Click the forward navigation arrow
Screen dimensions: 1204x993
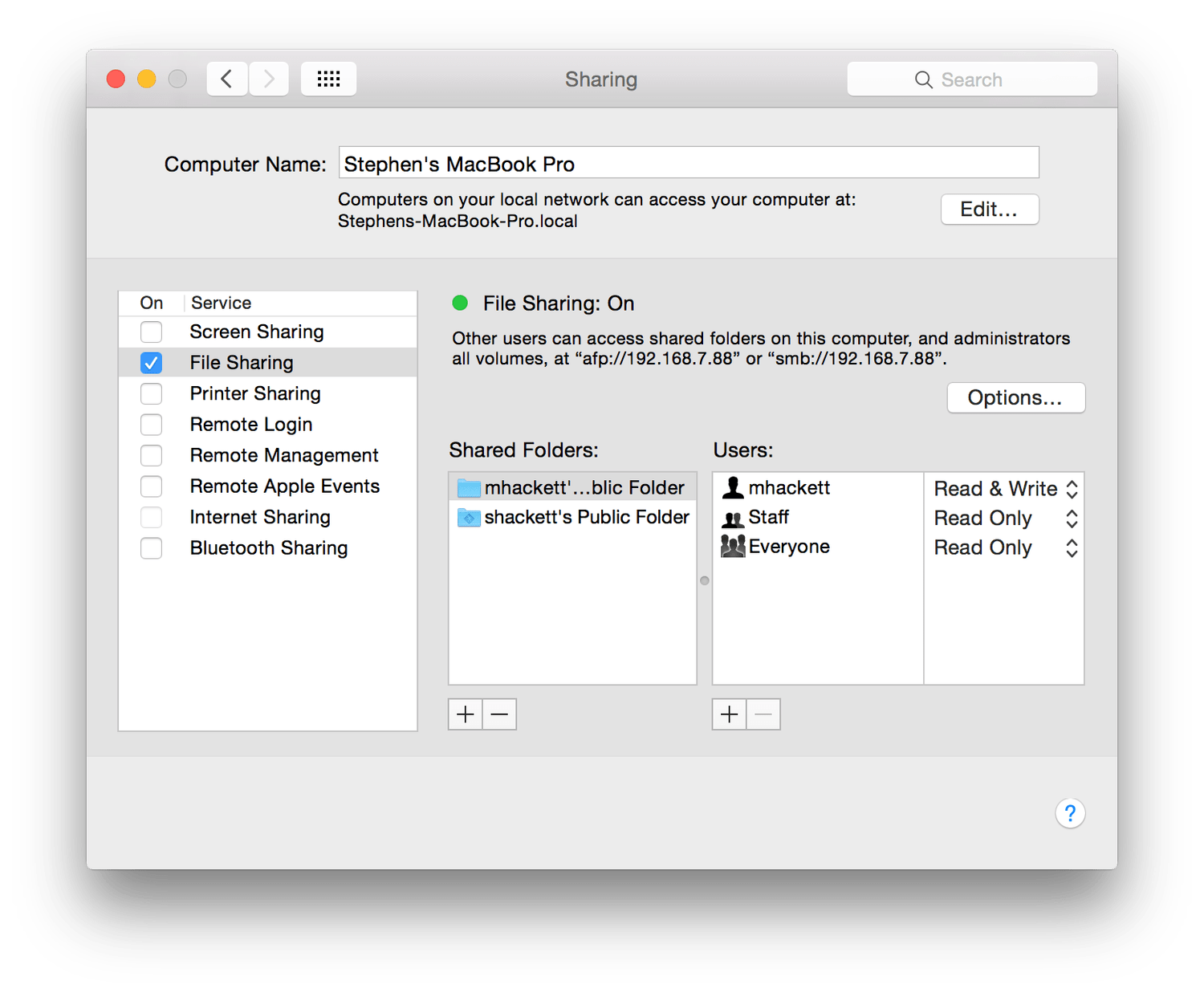coord(269,79)
